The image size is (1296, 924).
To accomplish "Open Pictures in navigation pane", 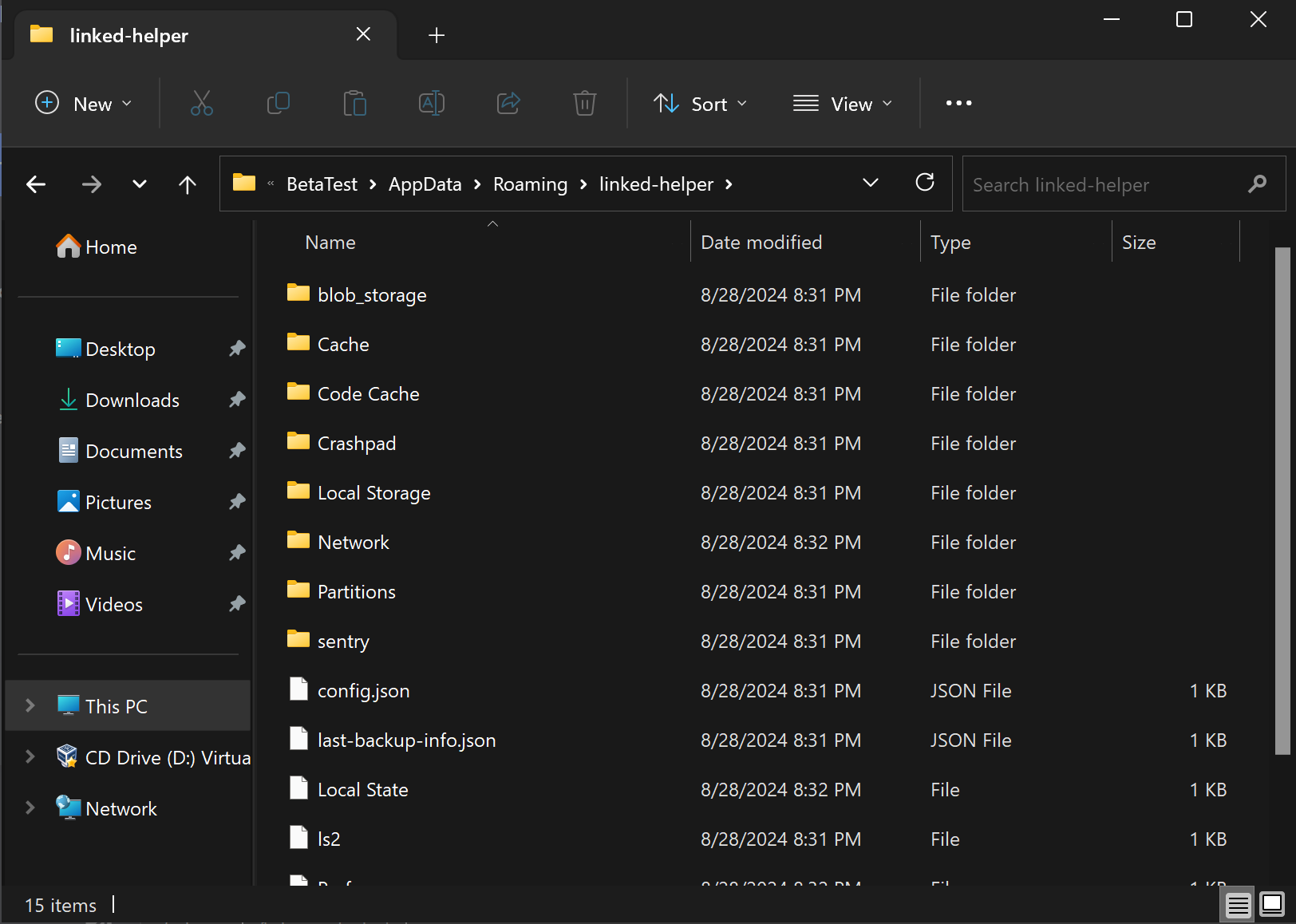I will 104,502.
